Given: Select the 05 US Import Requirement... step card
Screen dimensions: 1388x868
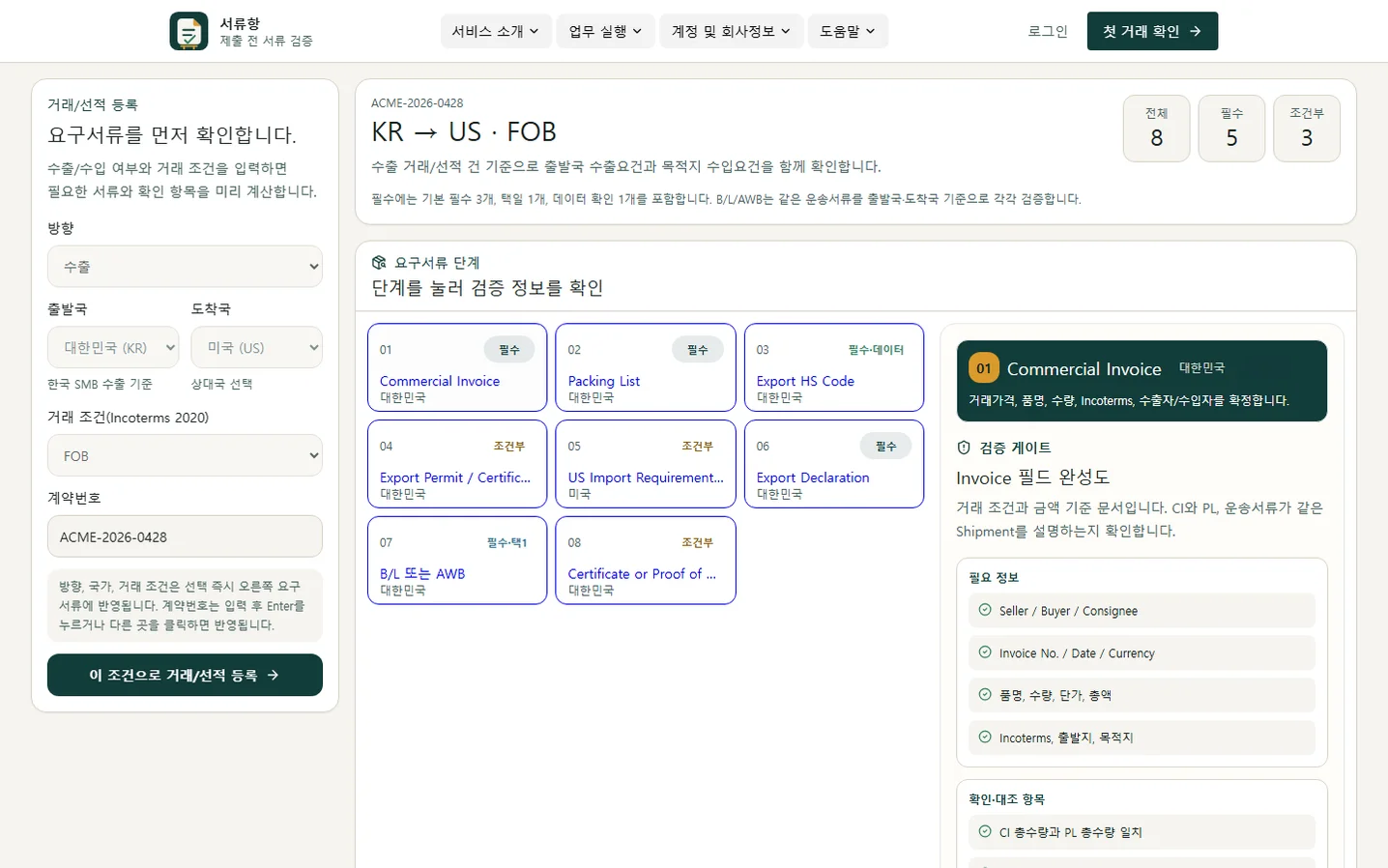Looking at the screenshot, I should (x=646, y=464).
